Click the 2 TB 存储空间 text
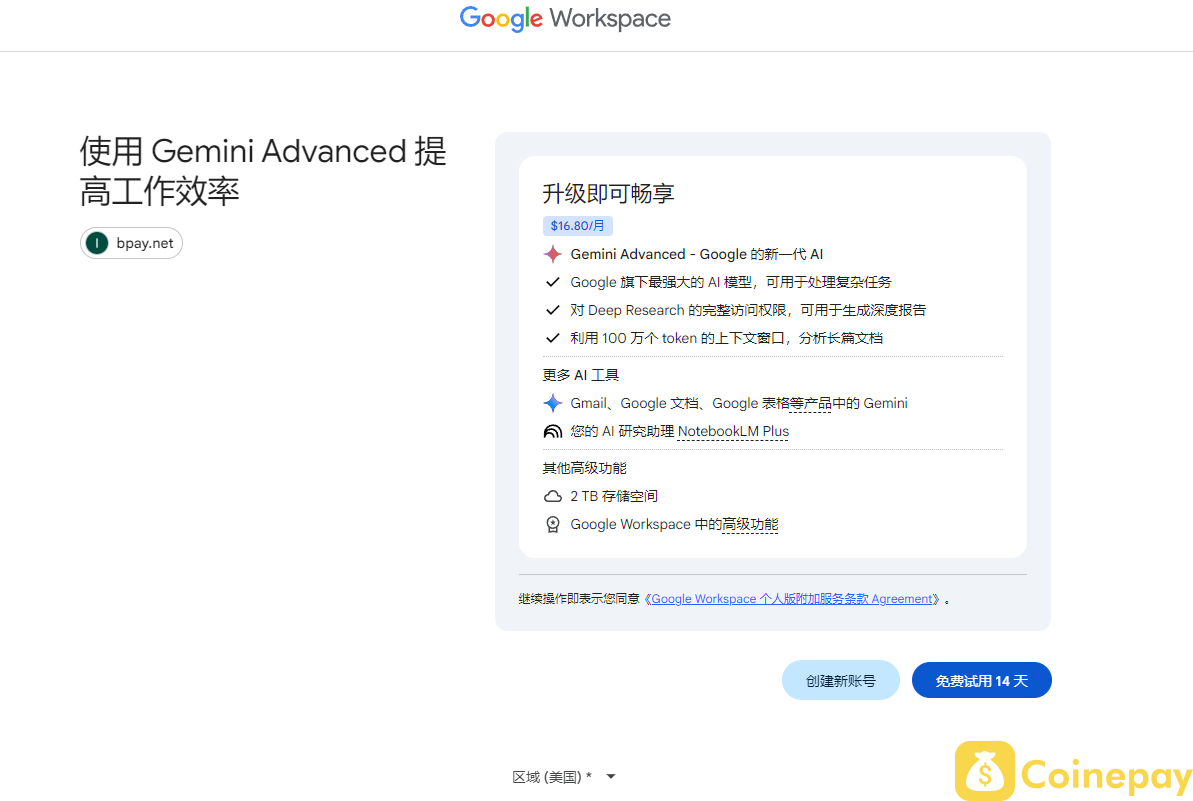 tap(614, 497)
